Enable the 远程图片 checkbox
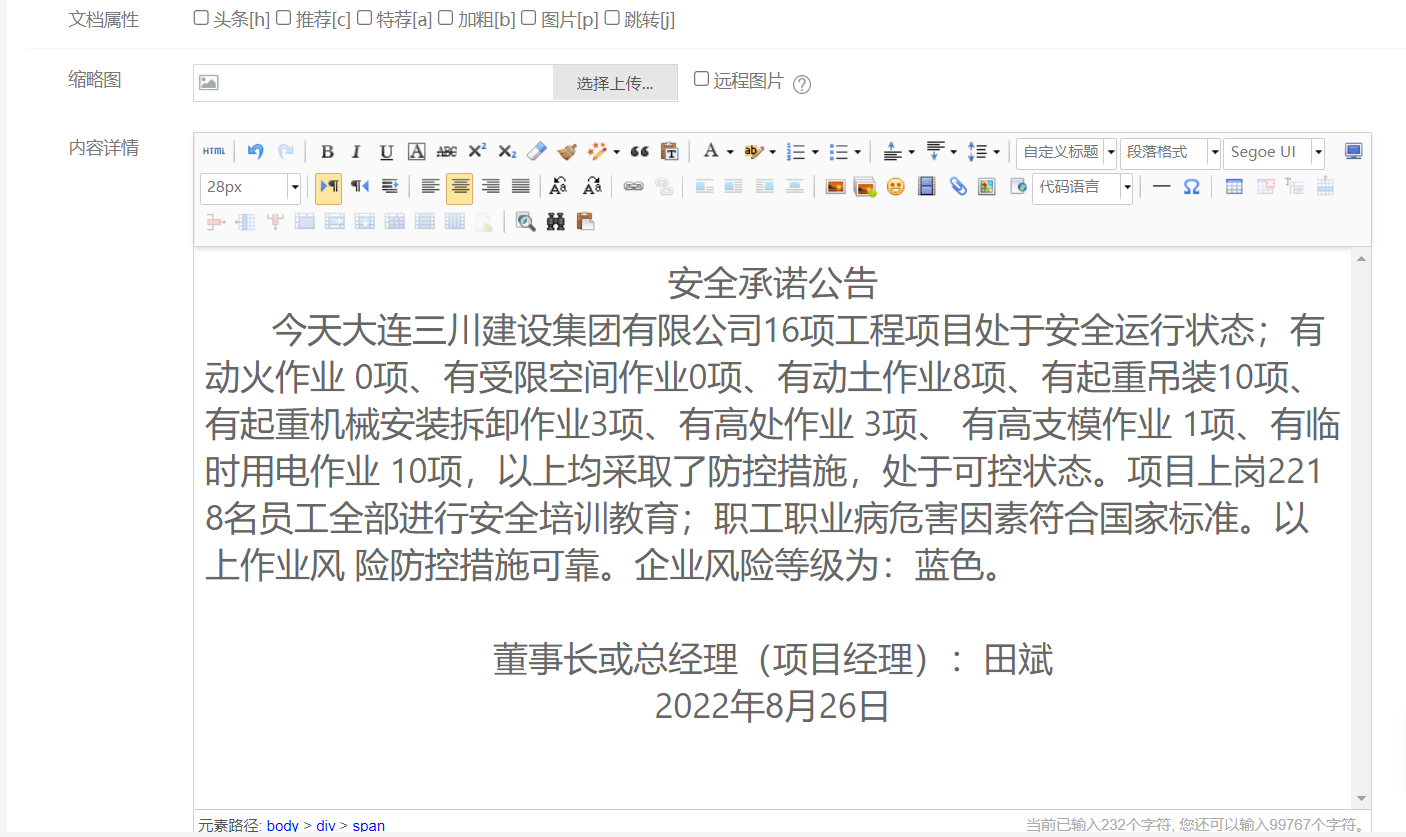This screenshot has width=1406, height=837. [x=702, y=79]
